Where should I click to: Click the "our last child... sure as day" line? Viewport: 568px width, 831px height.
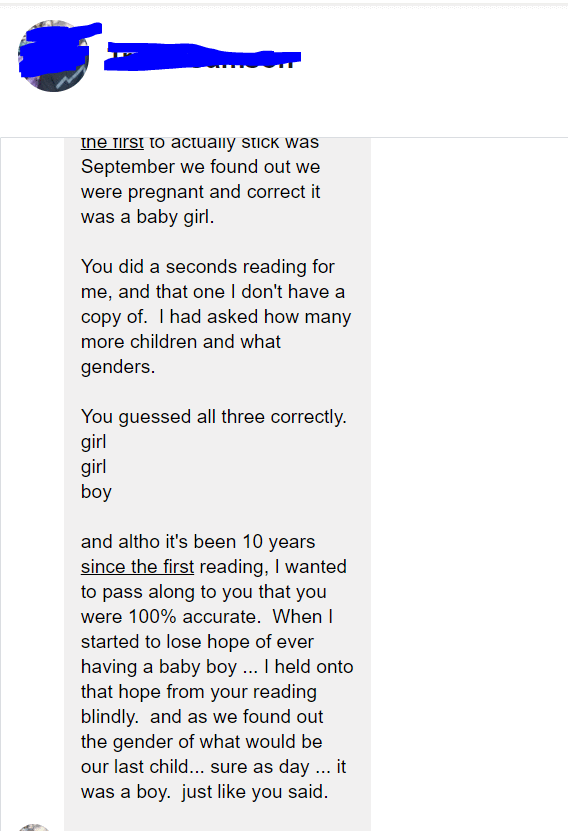[x=214, y=767]
